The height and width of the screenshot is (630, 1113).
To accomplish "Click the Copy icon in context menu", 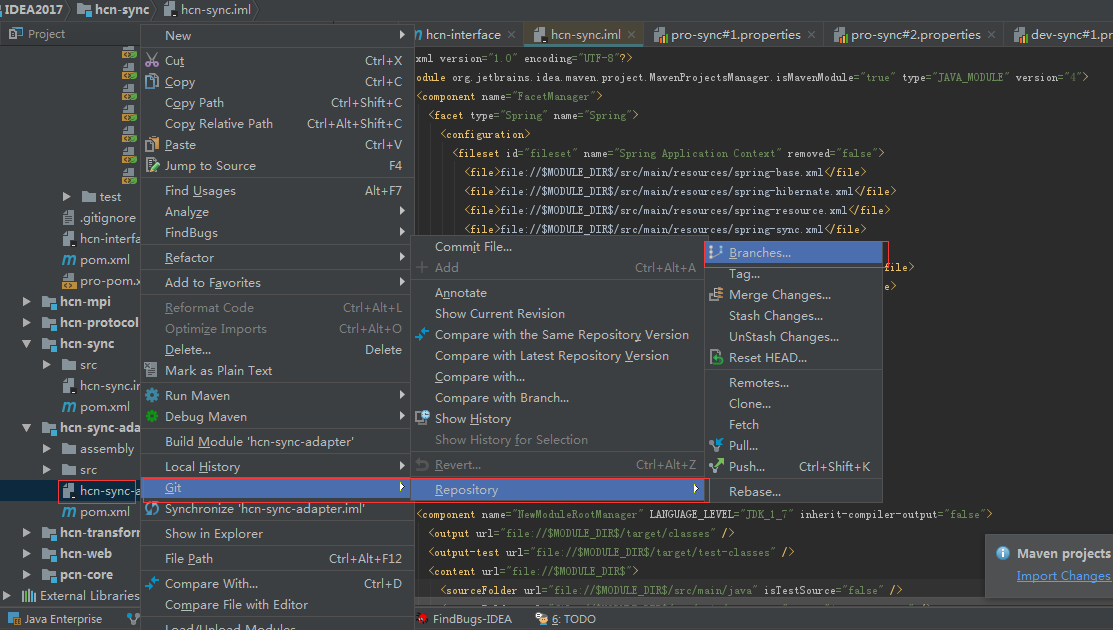I will click(x=152, y=82).
